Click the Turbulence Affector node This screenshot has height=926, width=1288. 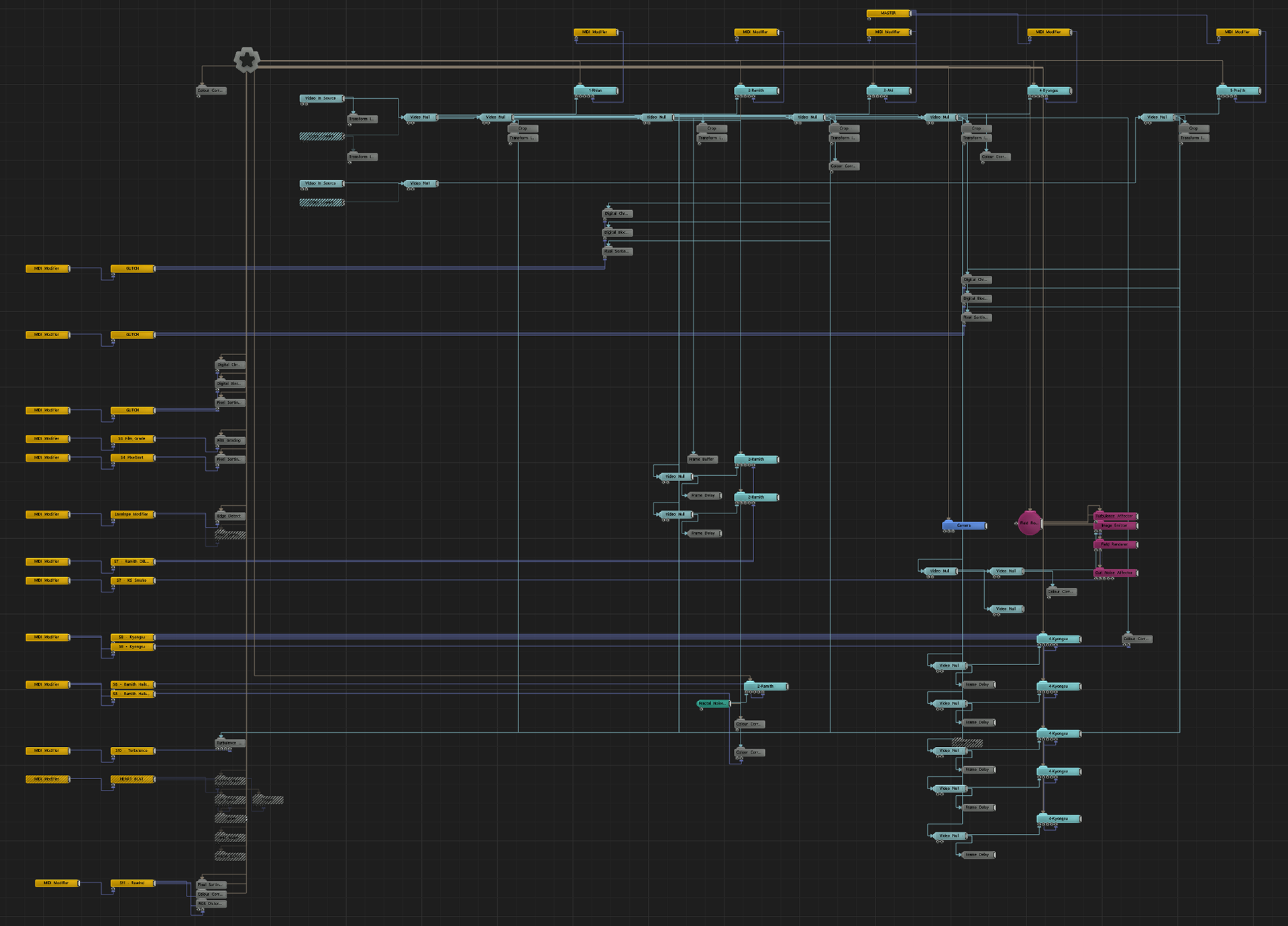1115,516
